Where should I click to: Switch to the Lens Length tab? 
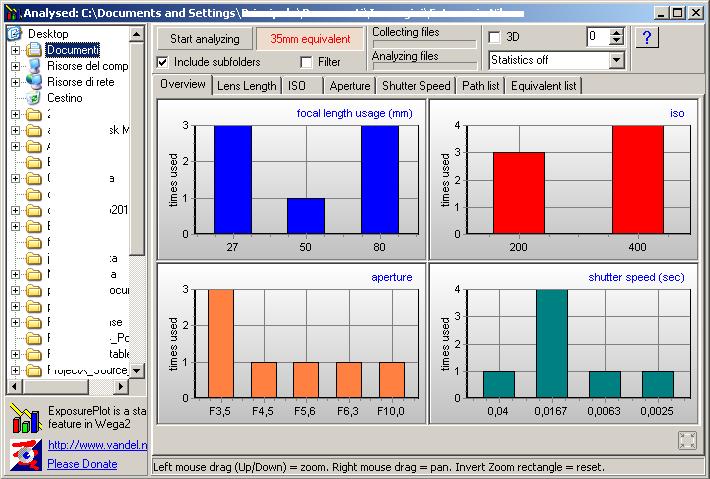(x=246, y=86)
